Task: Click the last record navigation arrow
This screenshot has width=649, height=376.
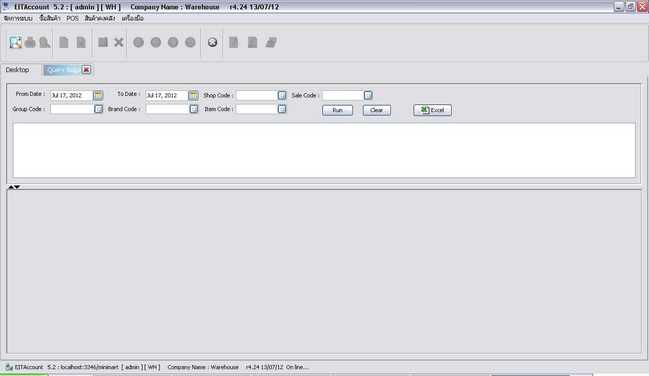Action: 190,42
